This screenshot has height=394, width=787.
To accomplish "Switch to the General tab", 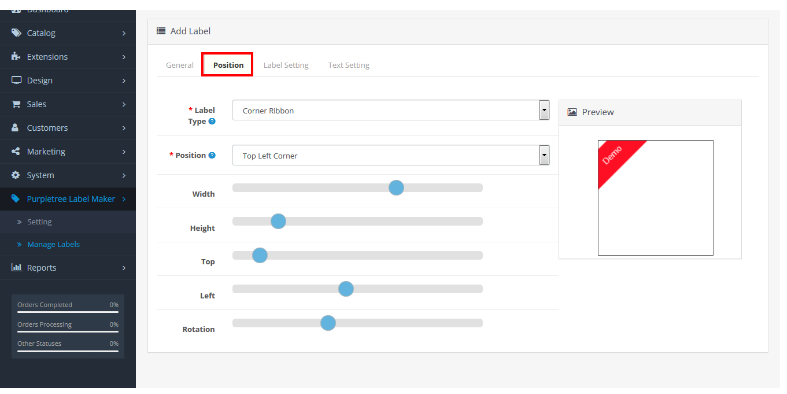I will (x=179, y=65).
